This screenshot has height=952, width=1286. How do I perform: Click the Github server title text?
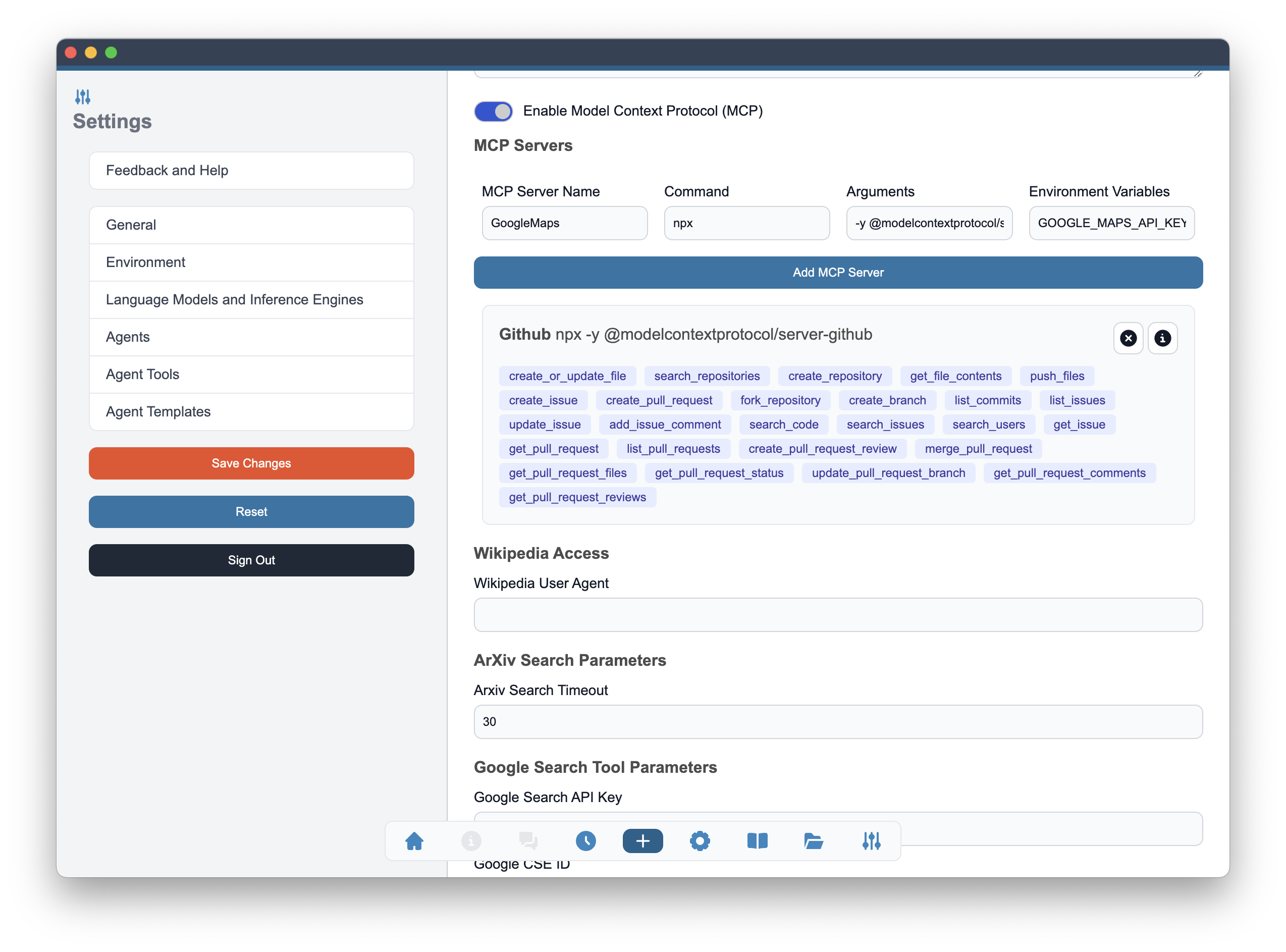tap(524, 335)
